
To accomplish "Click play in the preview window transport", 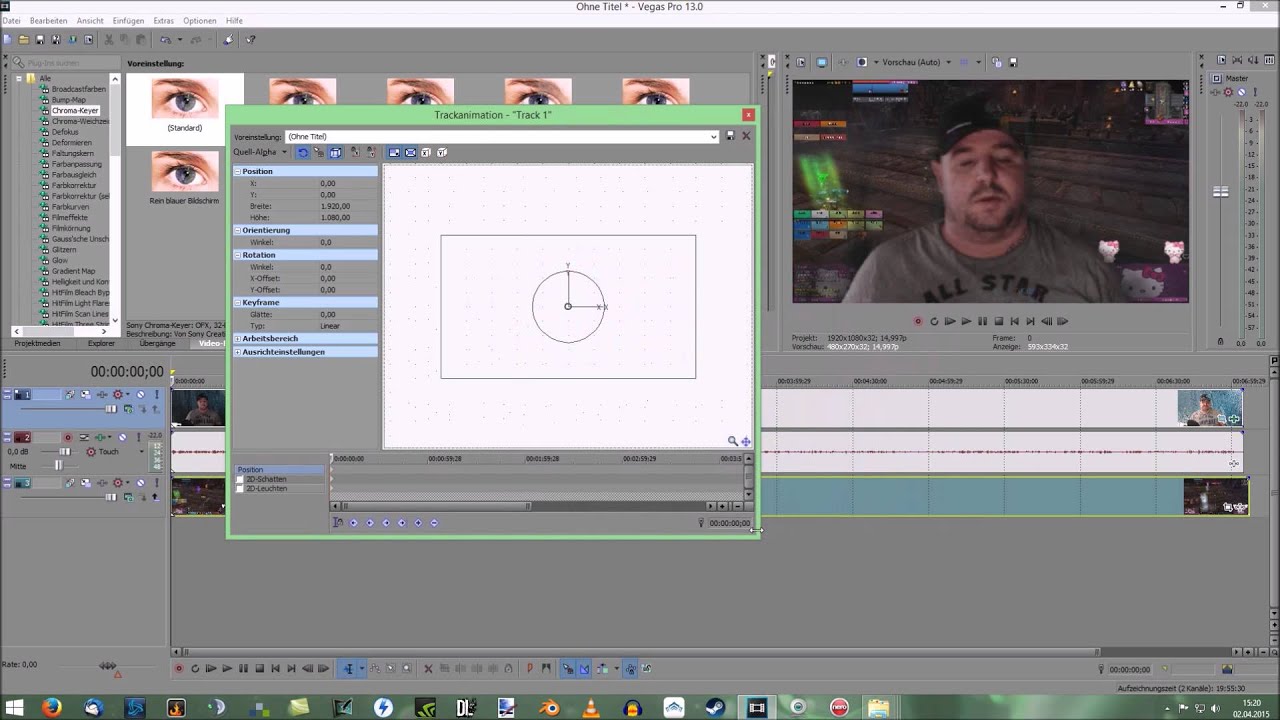I will 966,321.
